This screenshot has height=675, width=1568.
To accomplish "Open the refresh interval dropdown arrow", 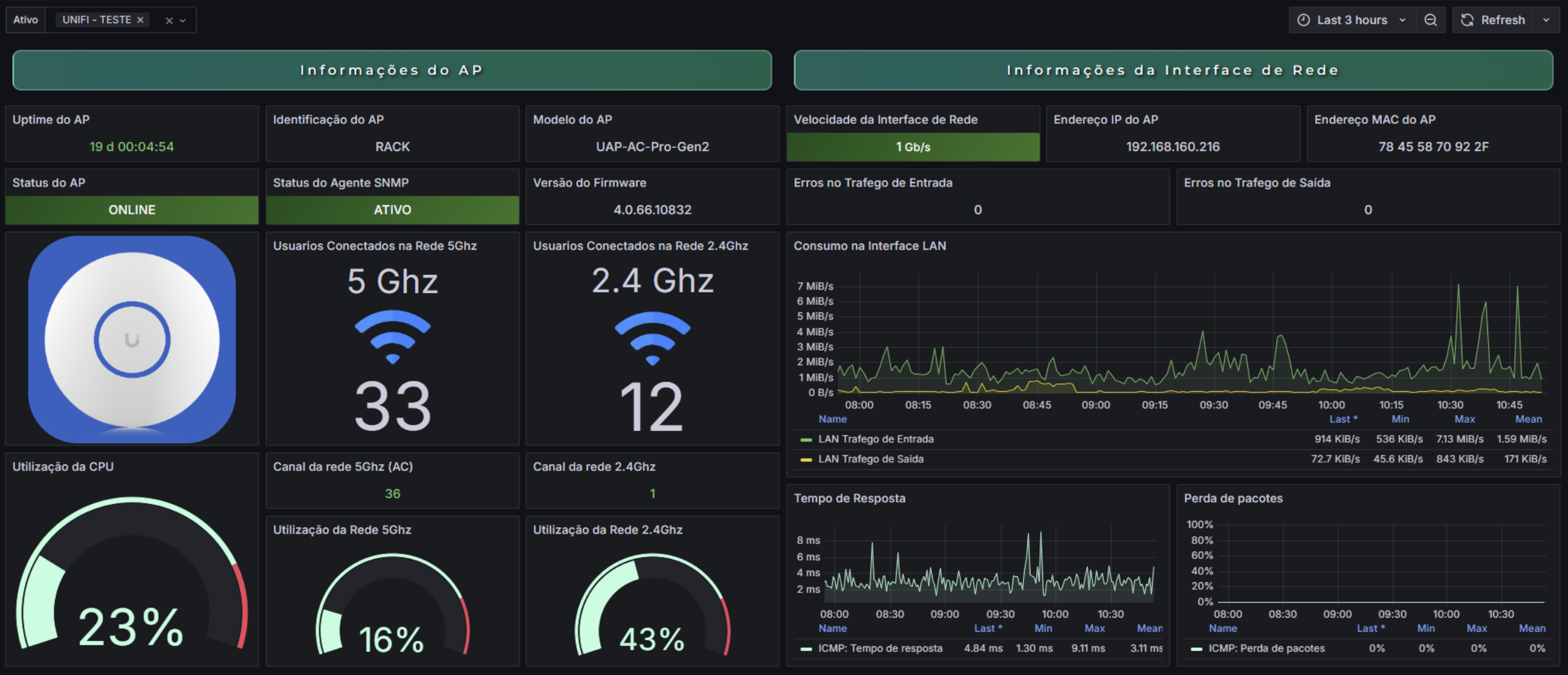I will [x=1547, y=20].
